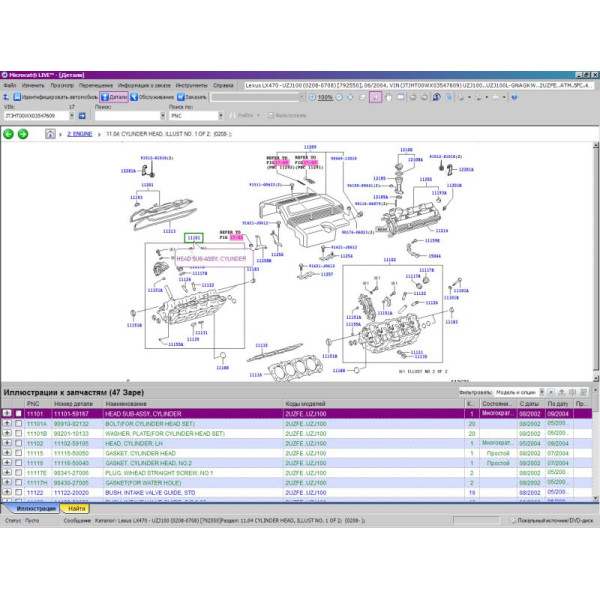Click the Детали toolbar button
Image resolution: width=600 pixels, height=600 pixels.
[115, 97]
